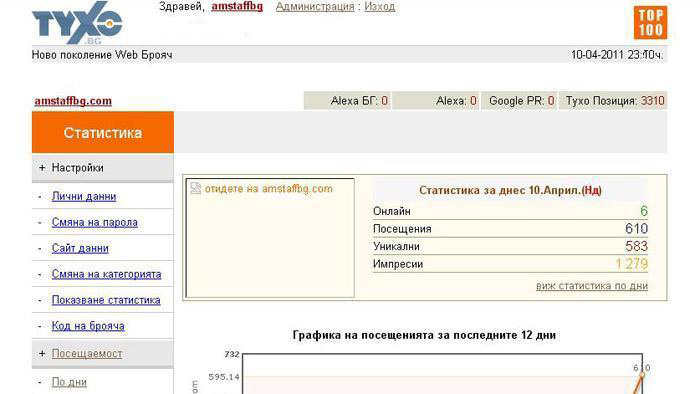
Task: Click the Alexa БГ: 0 indicator
Action: (x=347, y=101)
